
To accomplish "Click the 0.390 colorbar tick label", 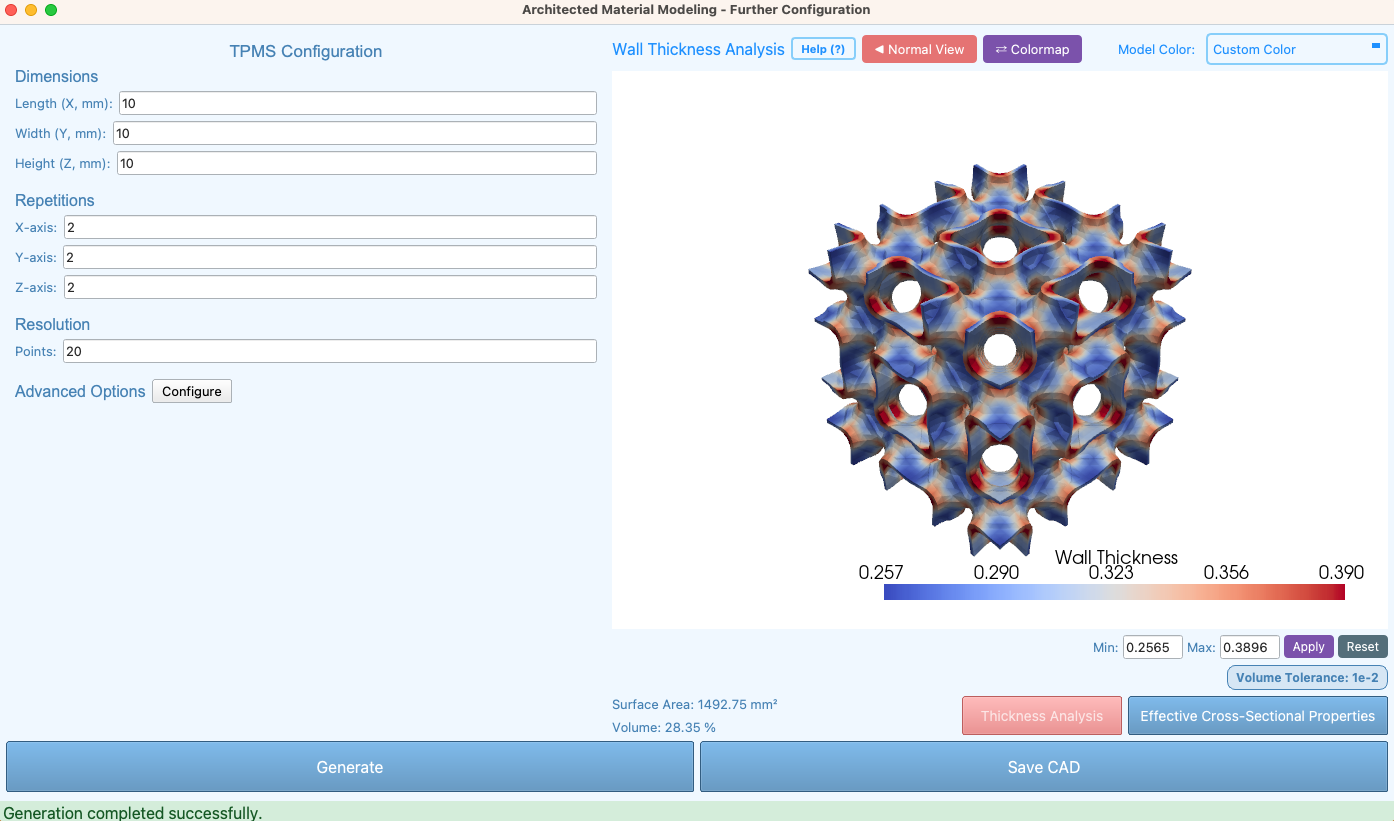I will coord(1341,572).
